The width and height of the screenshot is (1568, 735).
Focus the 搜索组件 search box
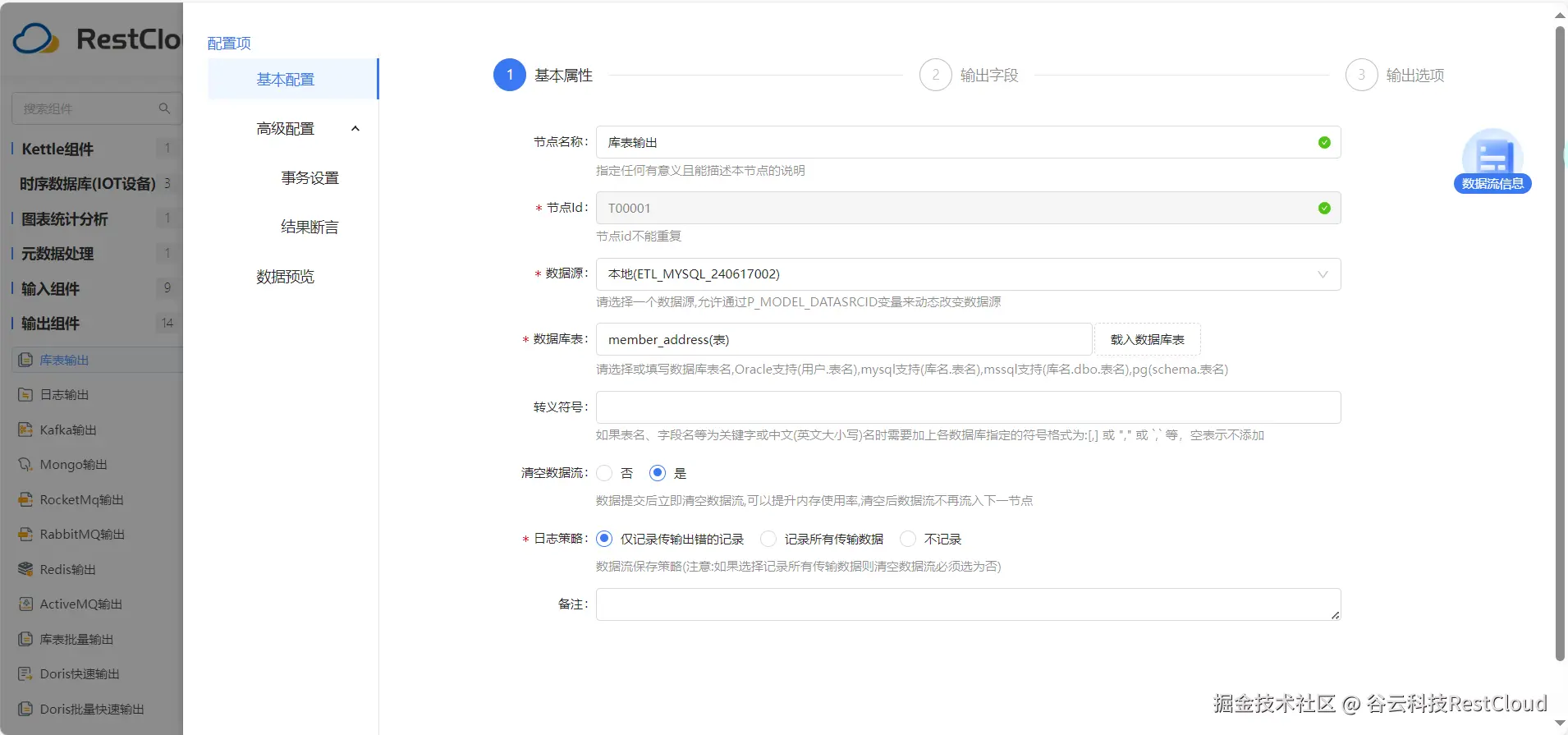[96, 108]
